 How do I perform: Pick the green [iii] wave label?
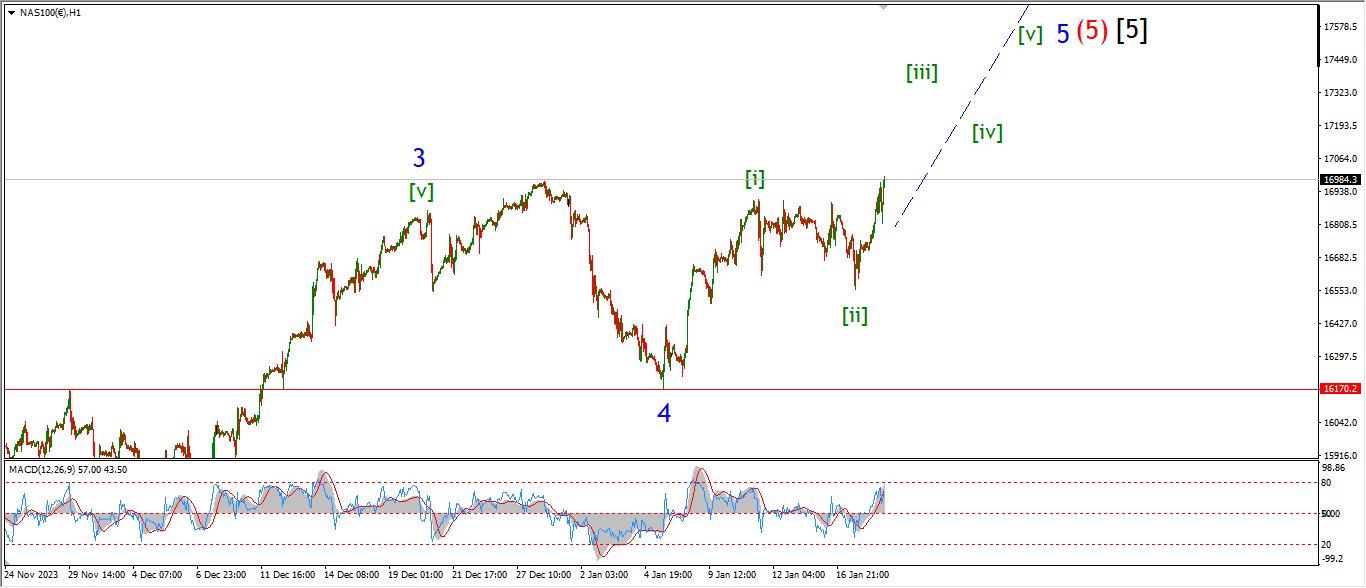(921, 73)
